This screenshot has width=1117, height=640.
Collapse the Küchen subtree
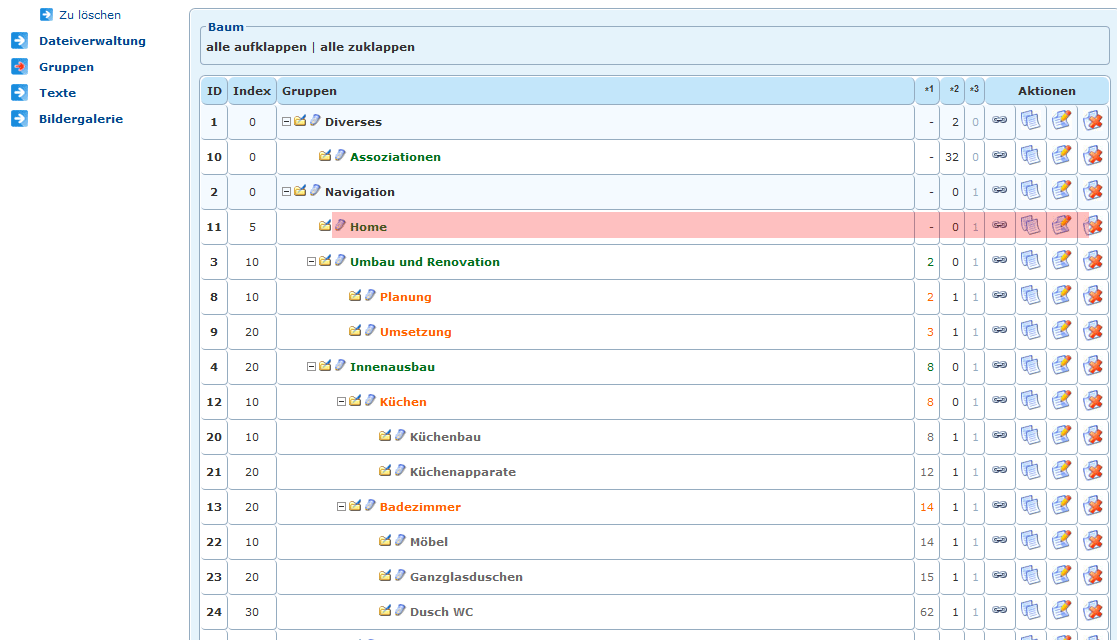pyautogui.click(x=342, y=402)
